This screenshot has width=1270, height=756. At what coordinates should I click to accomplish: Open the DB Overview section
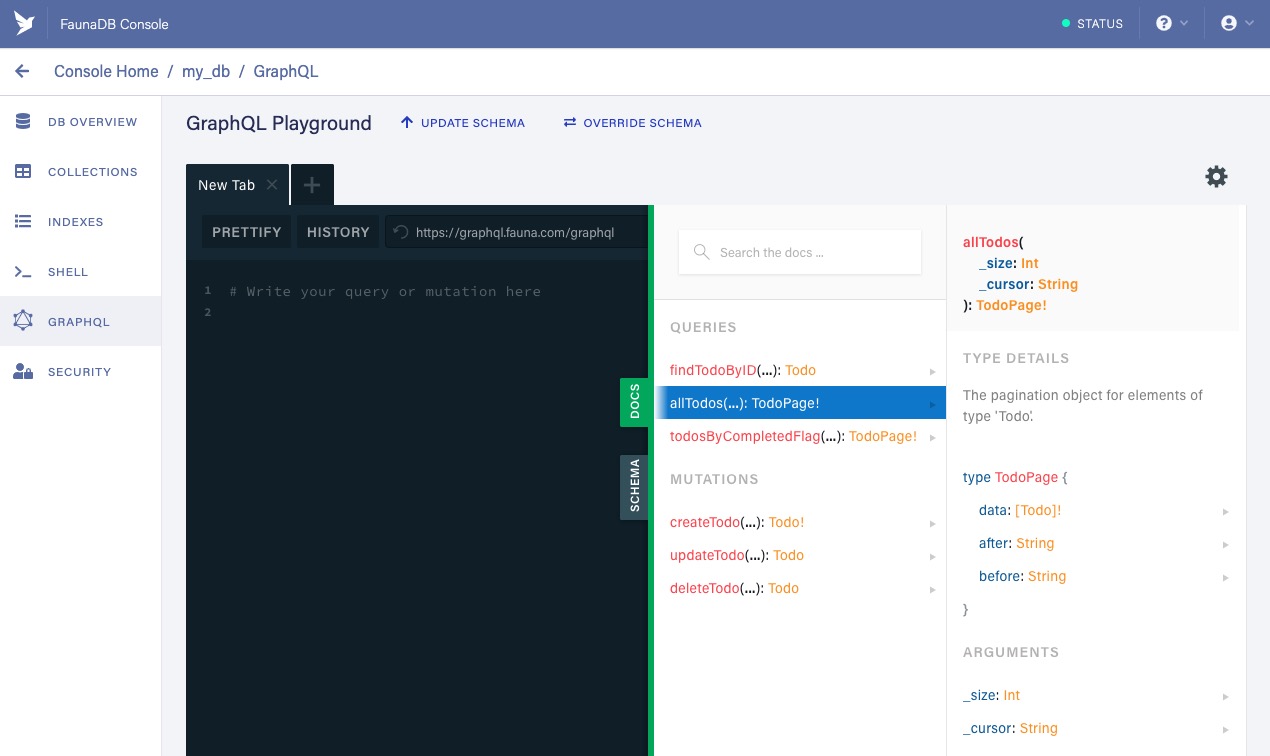point(80,122)
